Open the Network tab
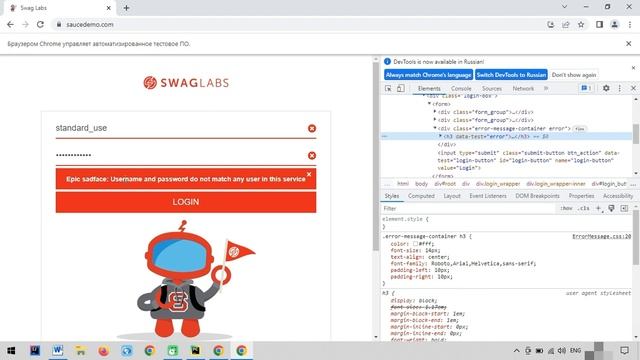Viewport: 640px width, 360px height. (x=523, y=89)
